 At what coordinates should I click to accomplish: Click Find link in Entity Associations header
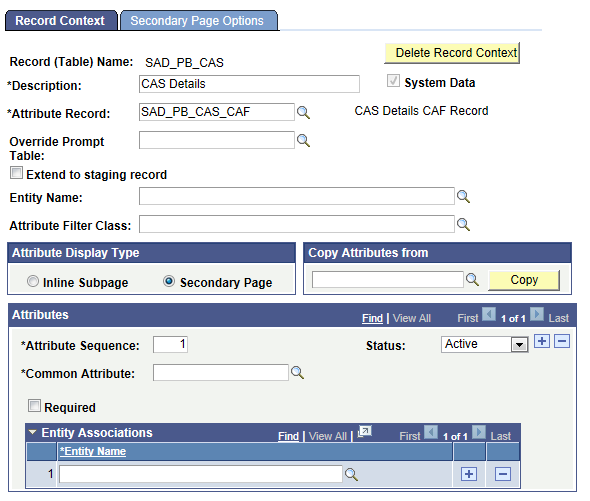point(288,436)
